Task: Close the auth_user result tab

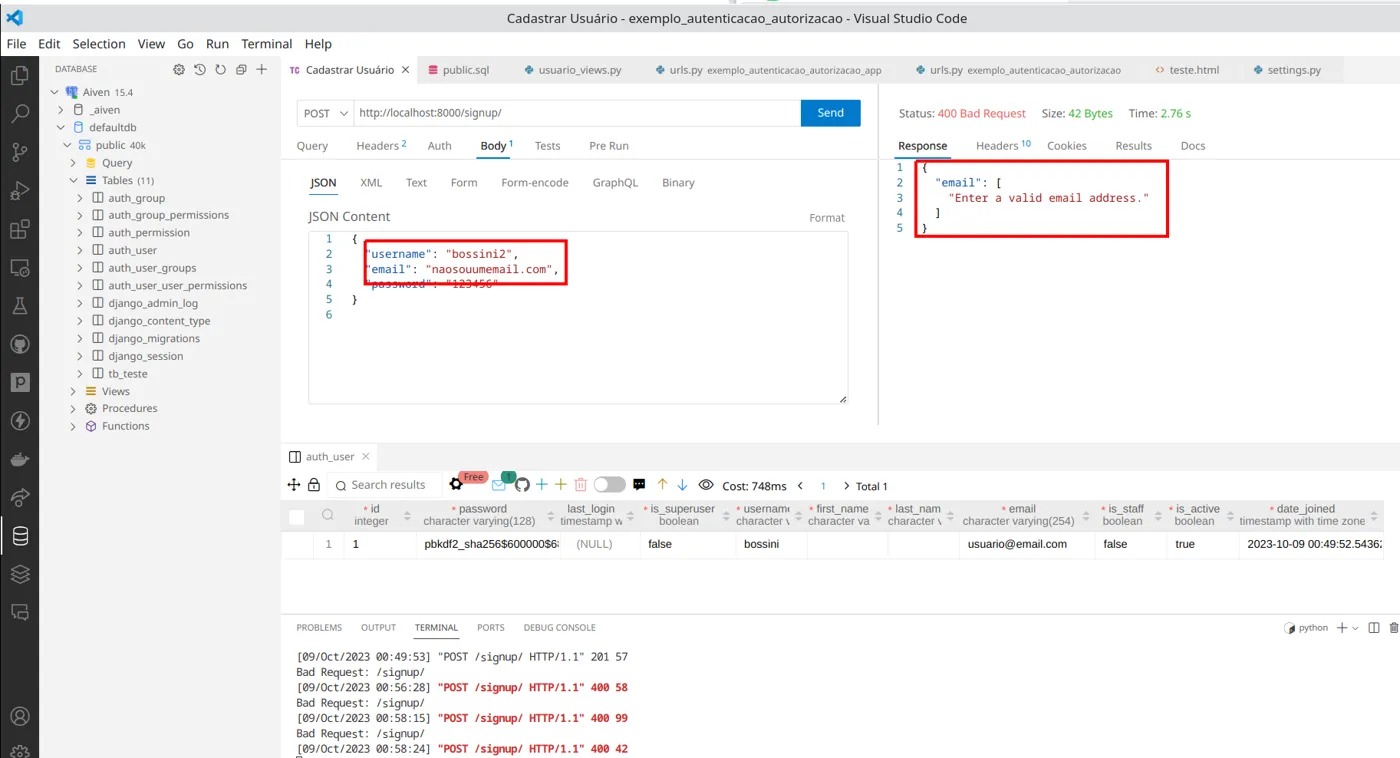Action: coord(366,456)
